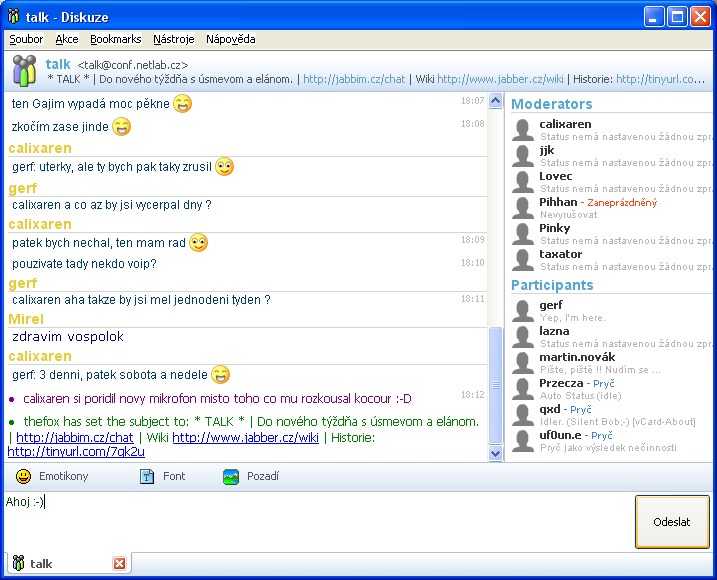Click the message input field
Viewport: 717px width, 580px height.
tap(318, 520)
